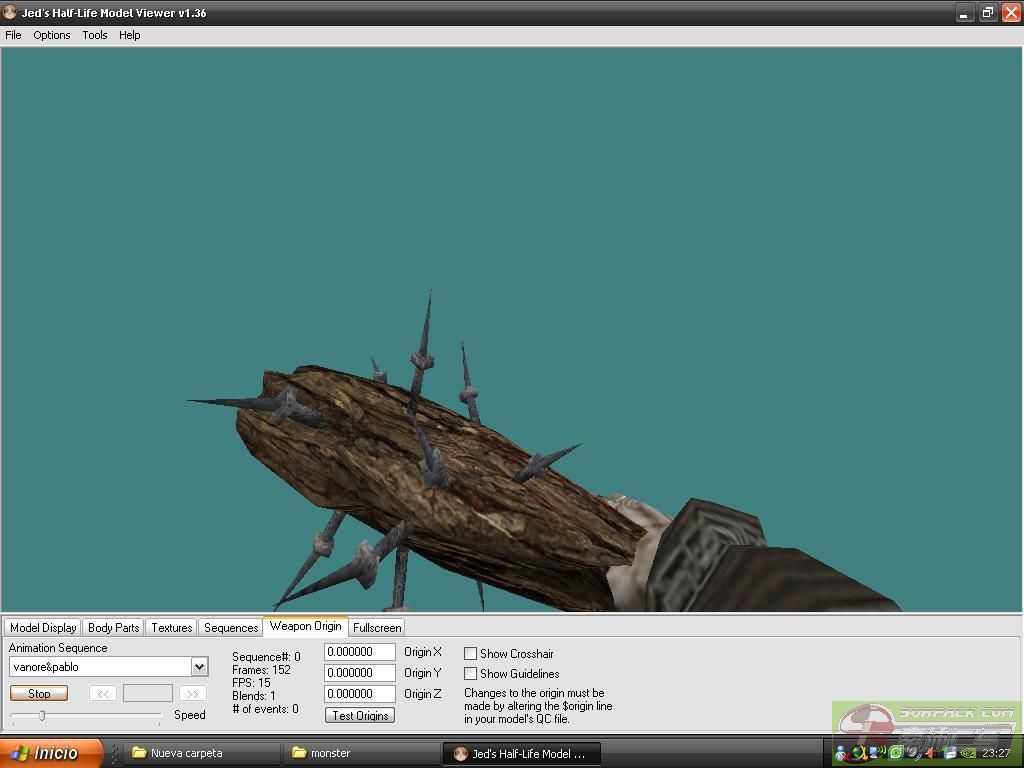
Task: Click Jed's Half-Life Model taskbar button
Action: click(521, 754)
